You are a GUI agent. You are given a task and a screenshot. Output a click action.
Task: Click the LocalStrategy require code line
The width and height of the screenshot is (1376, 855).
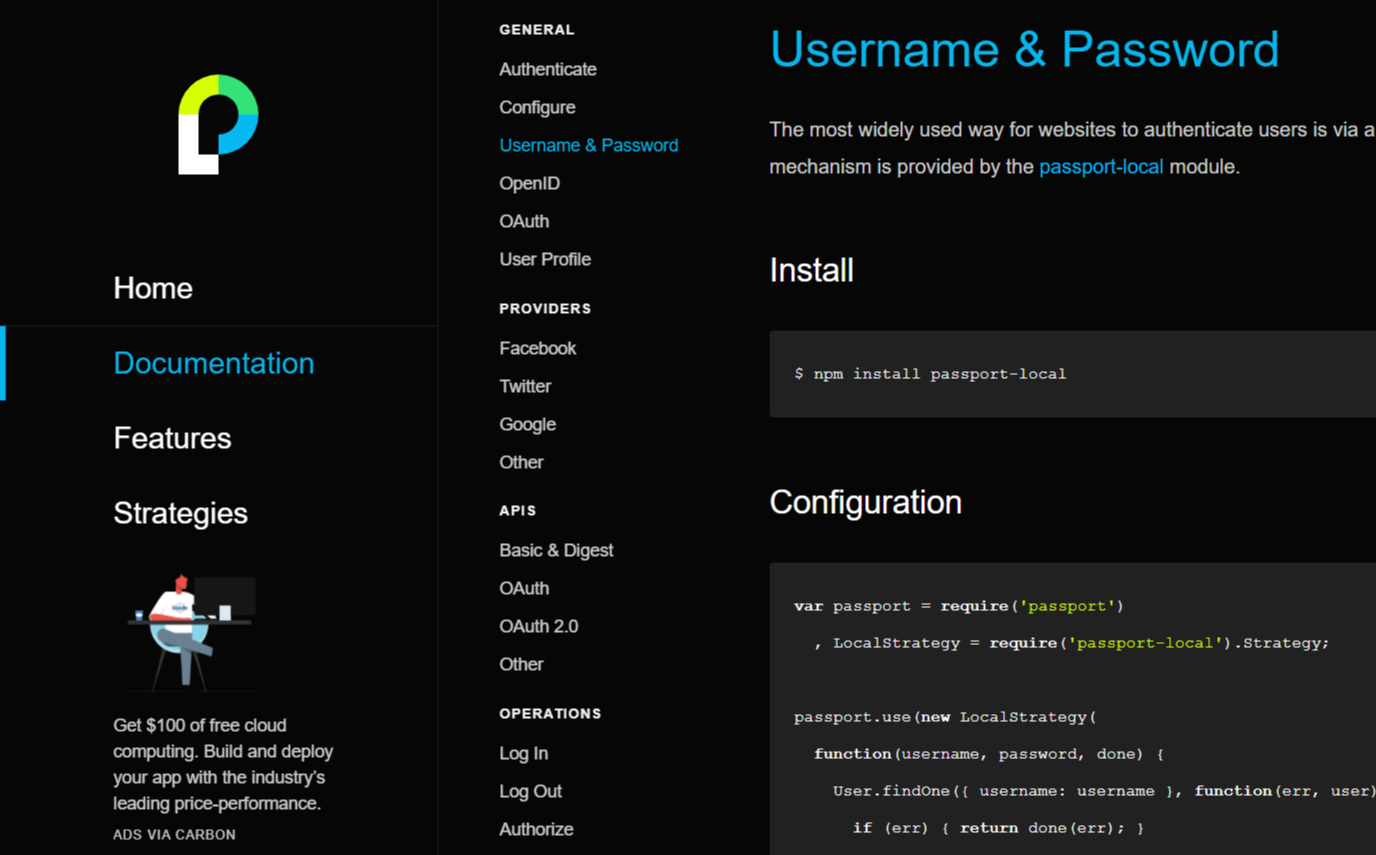click(x=1072, y=643)
